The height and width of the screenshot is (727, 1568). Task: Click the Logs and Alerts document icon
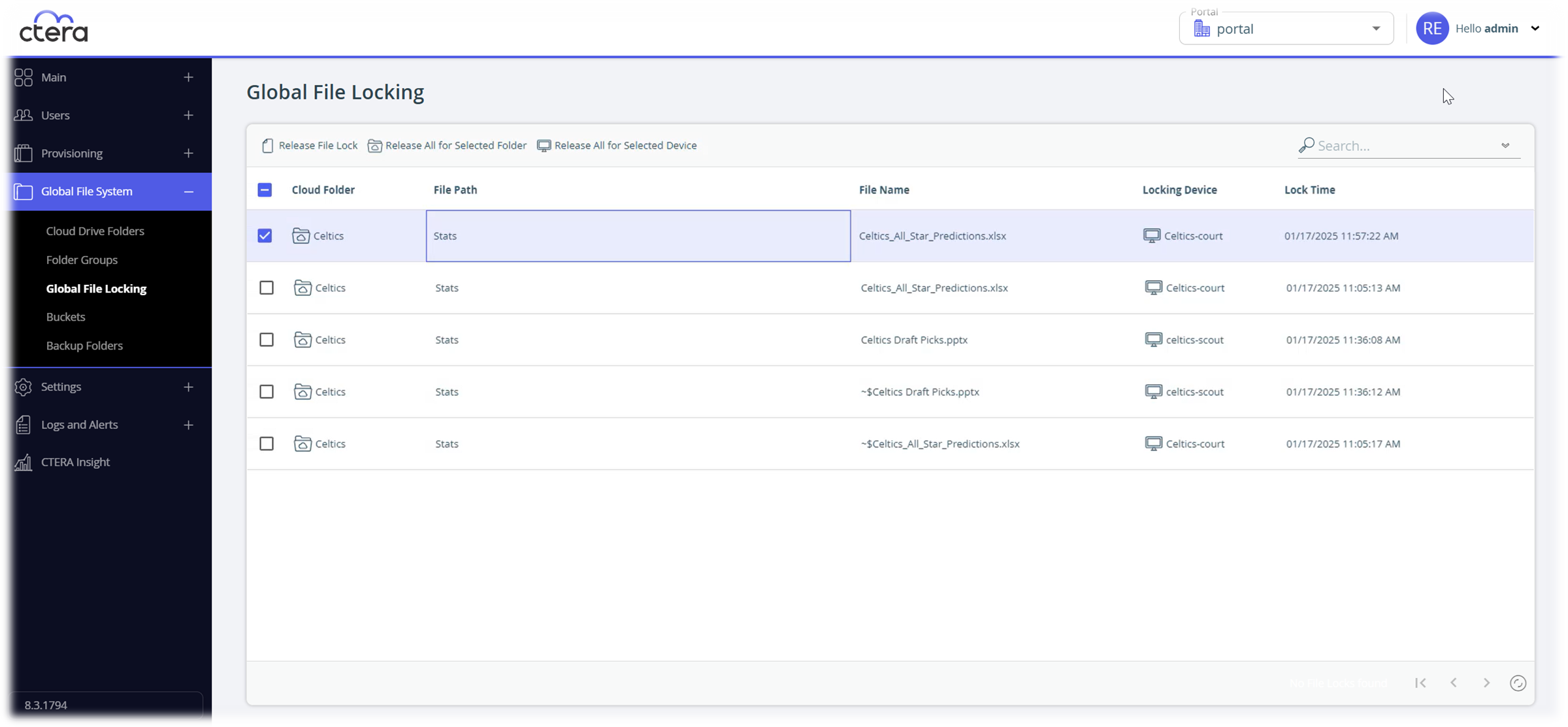(x=24, y=425)
